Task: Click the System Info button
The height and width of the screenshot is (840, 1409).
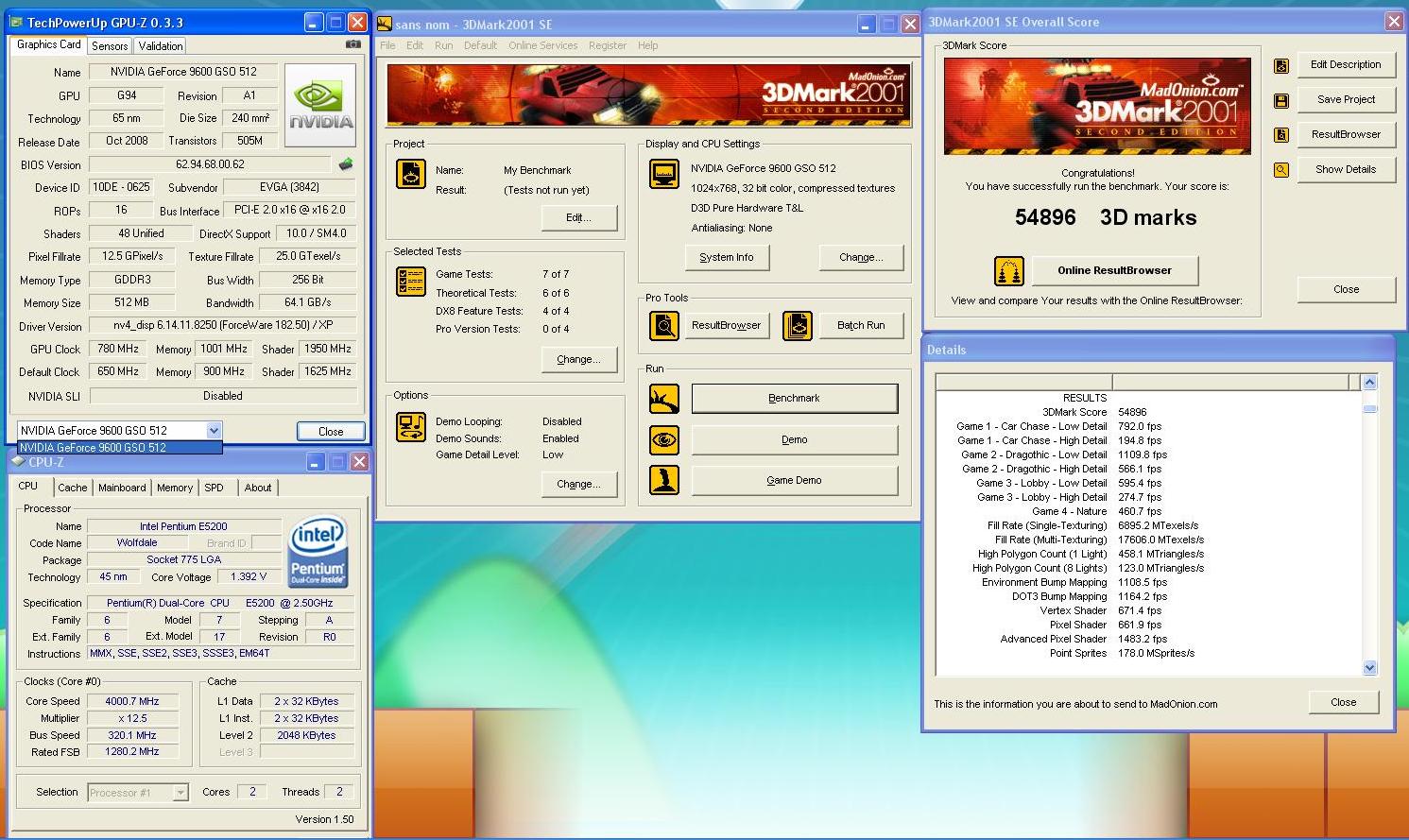Action: pos(727,257)
